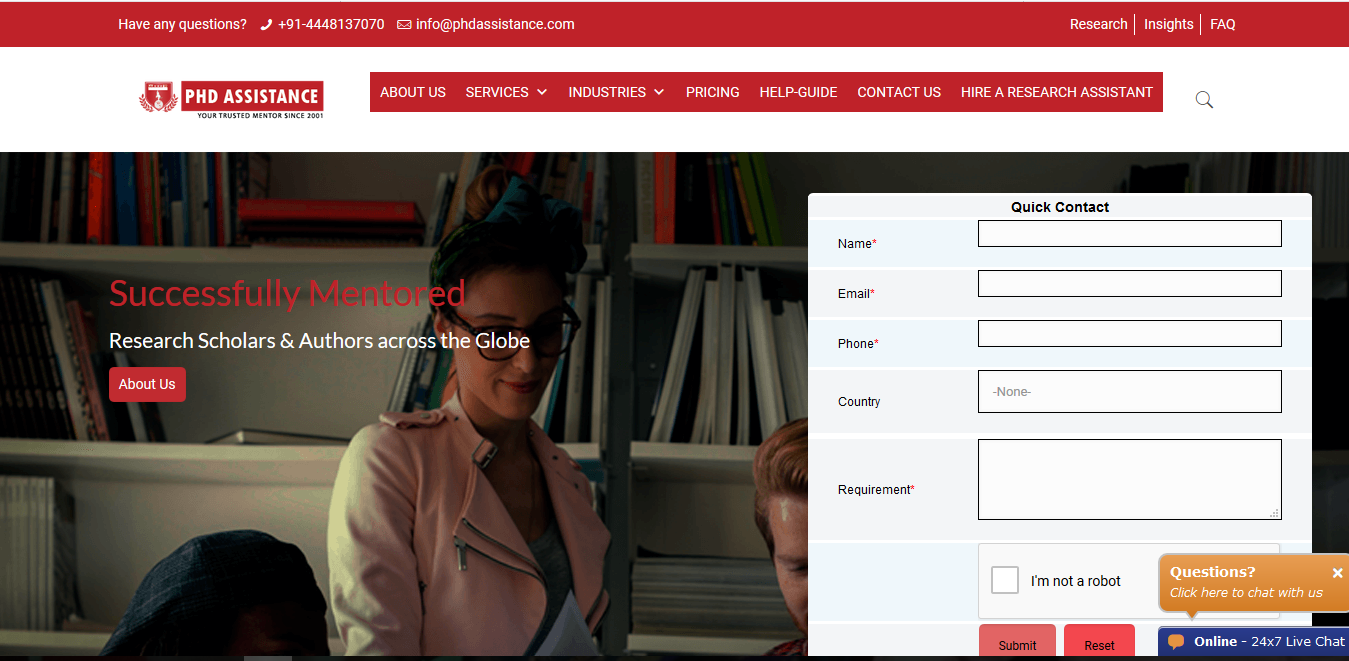Open the FAQ link in top bar
Viewport: 1349px width, 661px height.
coord(1222,24)
